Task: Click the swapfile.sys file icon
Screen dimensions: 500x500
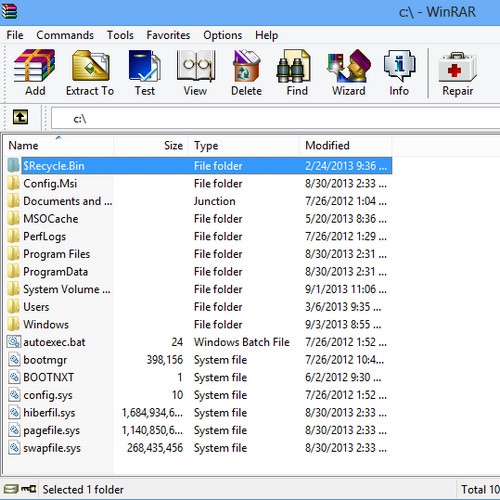Action: click(x=14, y=448)
